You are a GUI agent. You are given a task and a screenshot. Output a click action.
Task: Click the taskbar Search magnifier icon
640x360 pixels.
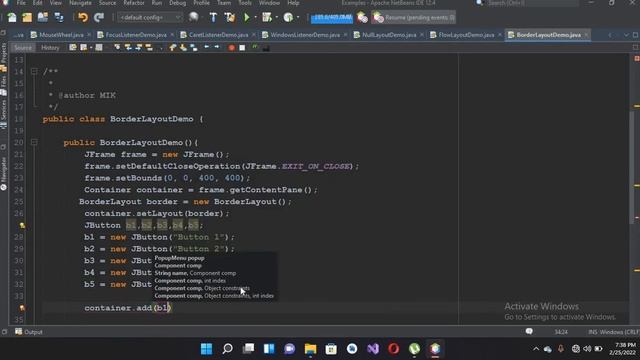[227, 349]
